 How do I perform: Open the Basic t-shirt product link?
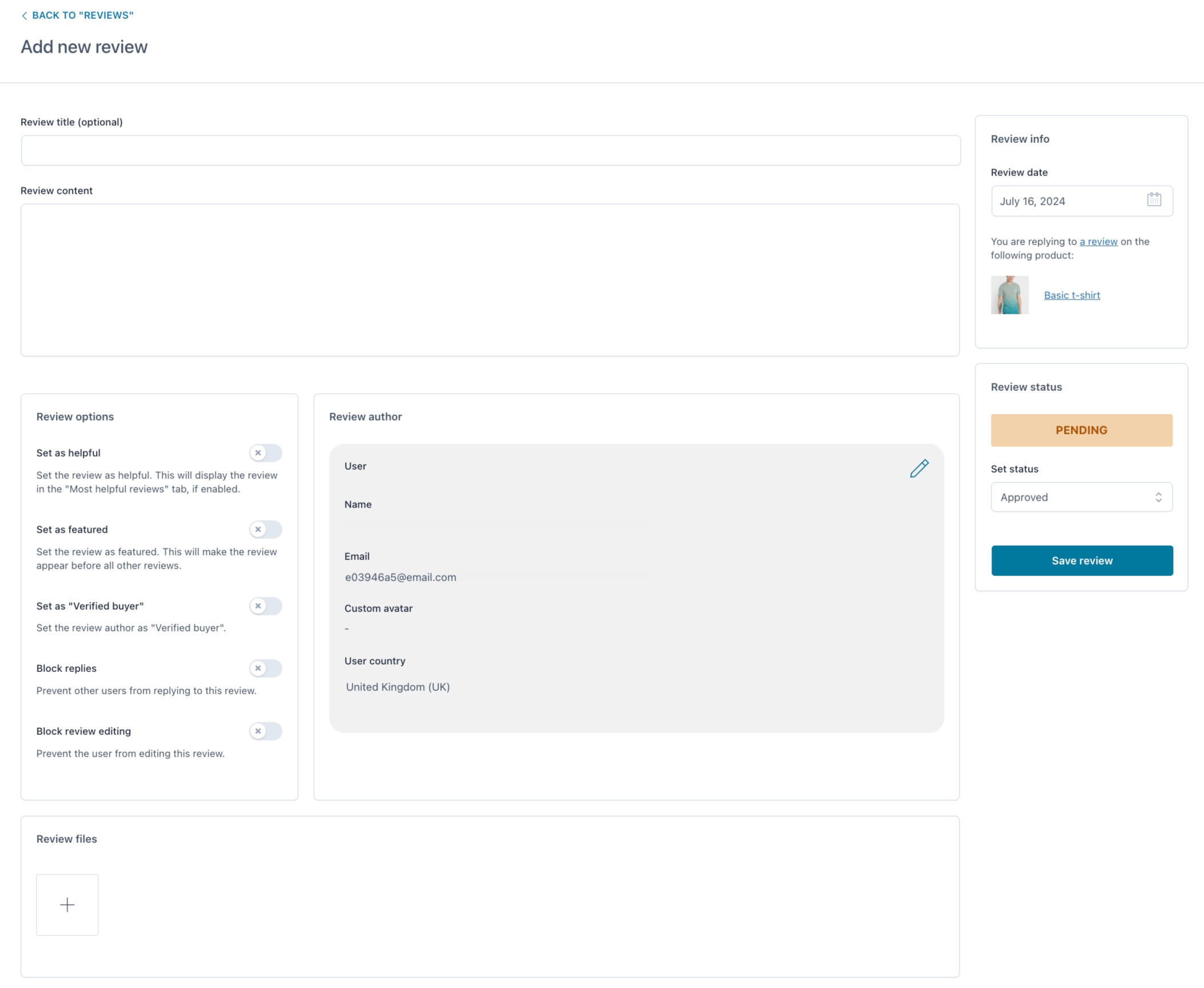tap(1071, 295)
